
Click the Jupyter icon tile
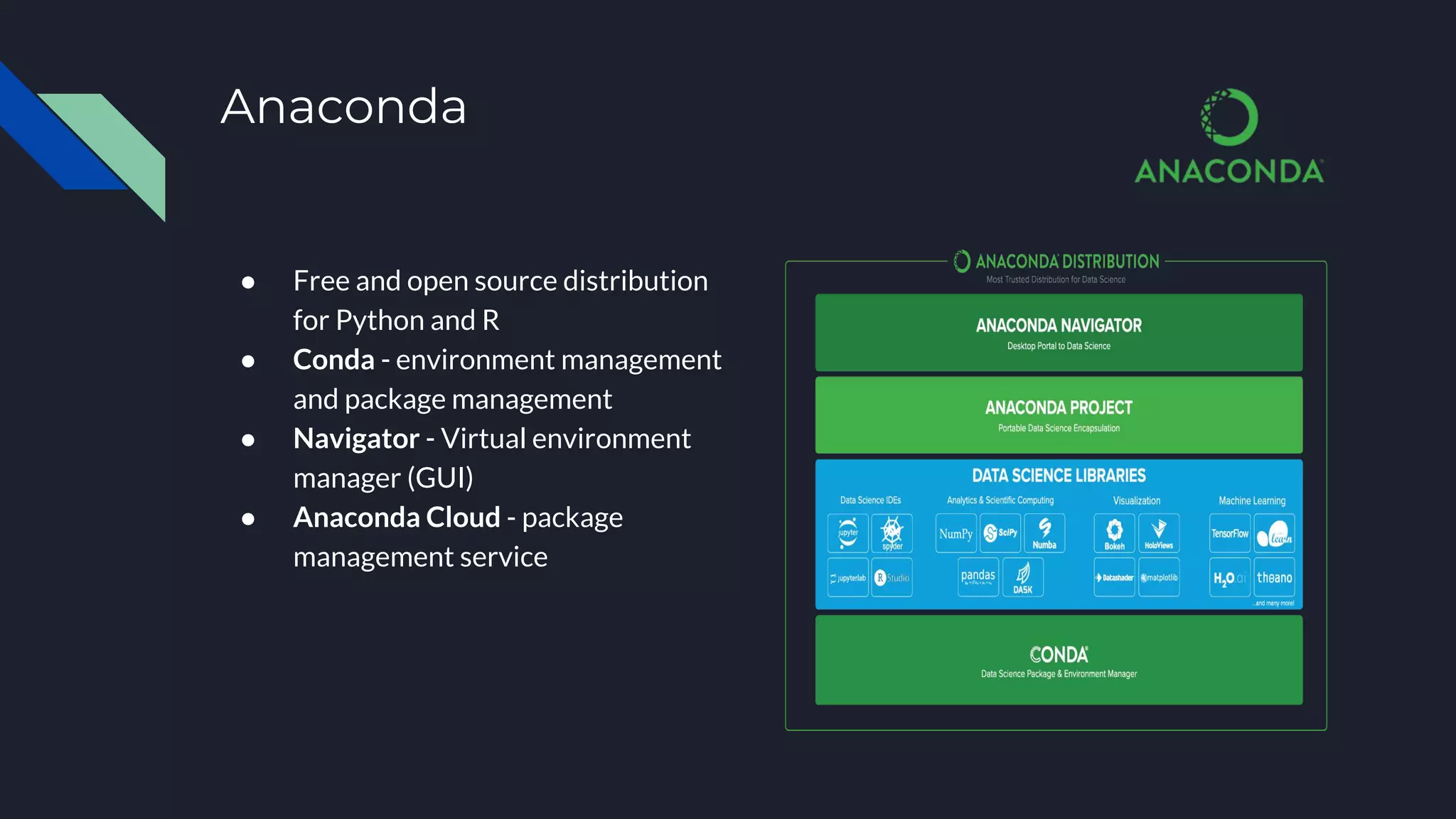(848, 533)
